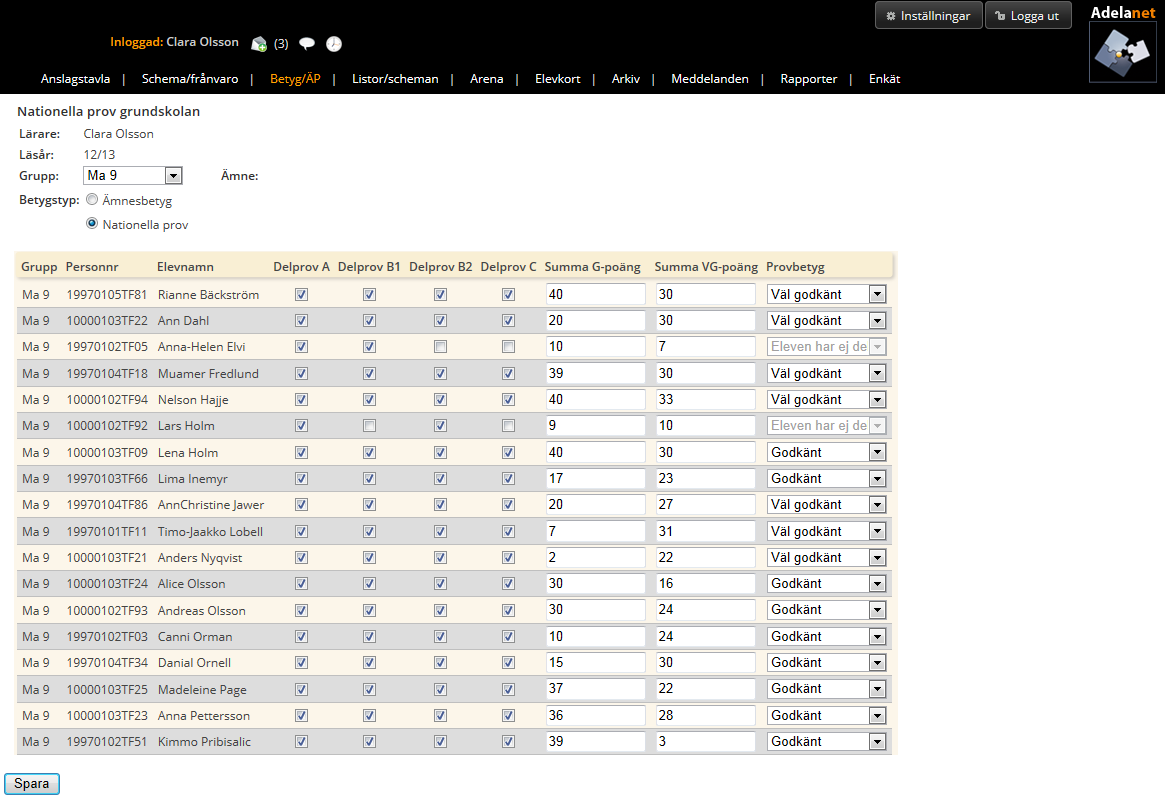The image size is (1165, 807).
Task: Click the Provbetyg column header
Action: [x=795, y=267]
